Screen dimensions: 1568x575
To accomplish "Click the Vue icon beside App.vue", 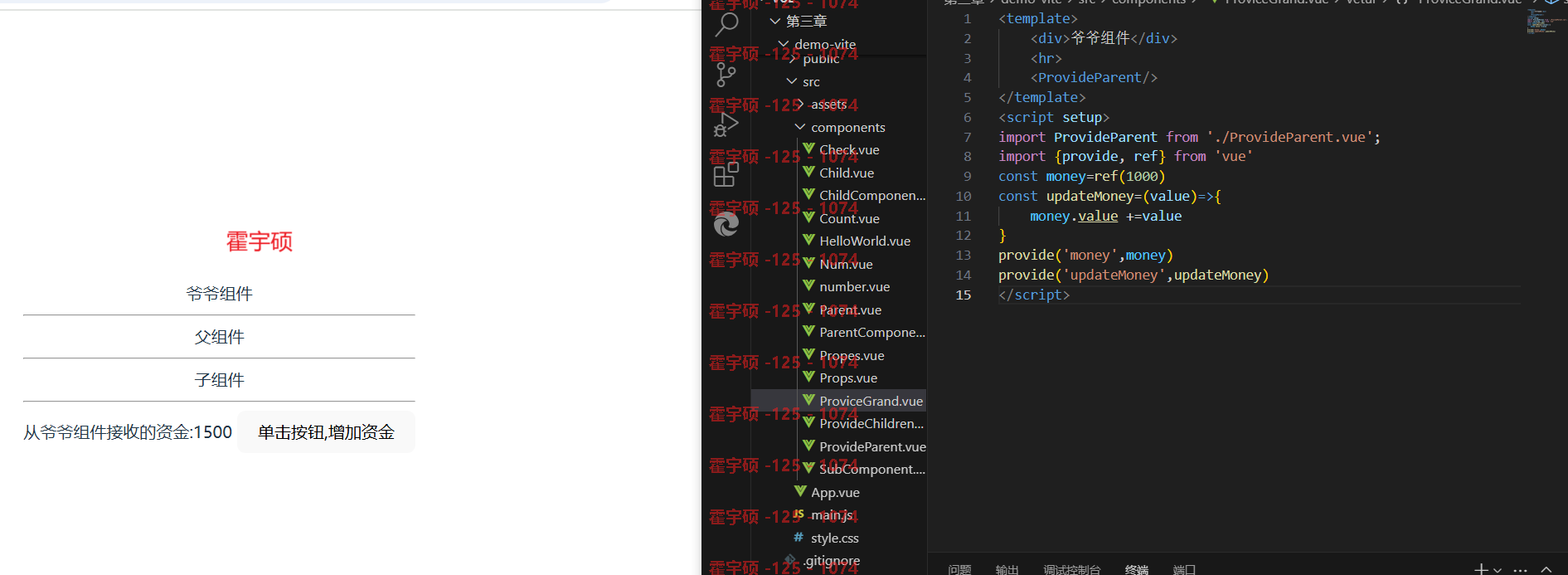I will coord(800,491).
